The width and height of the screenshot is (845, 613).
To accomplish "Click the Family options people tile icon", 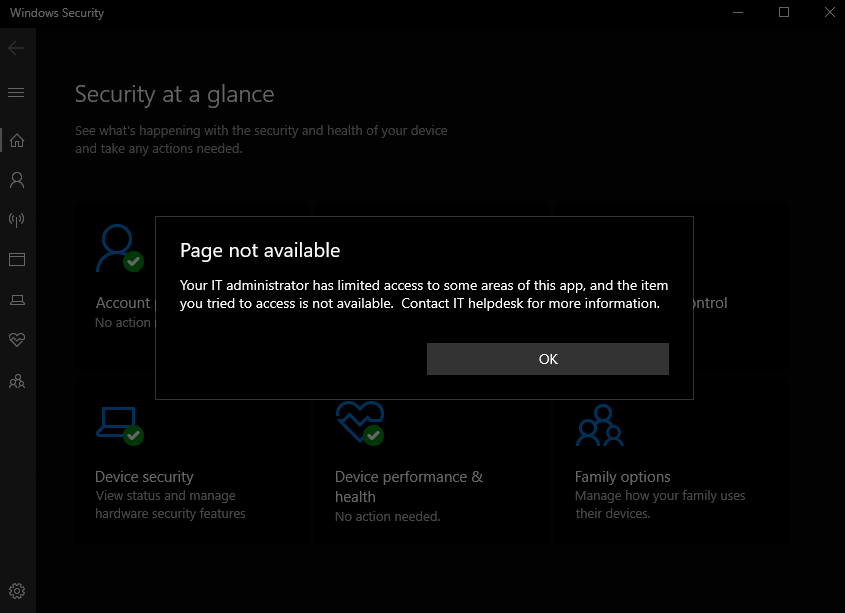I will 600,425.
